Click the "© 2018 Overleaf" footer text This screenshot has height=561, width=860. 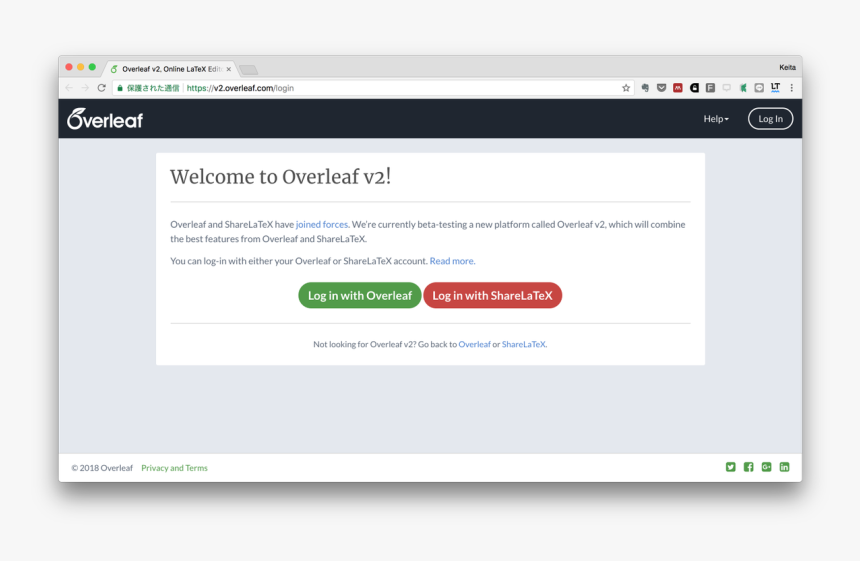(x=102, y=468)
